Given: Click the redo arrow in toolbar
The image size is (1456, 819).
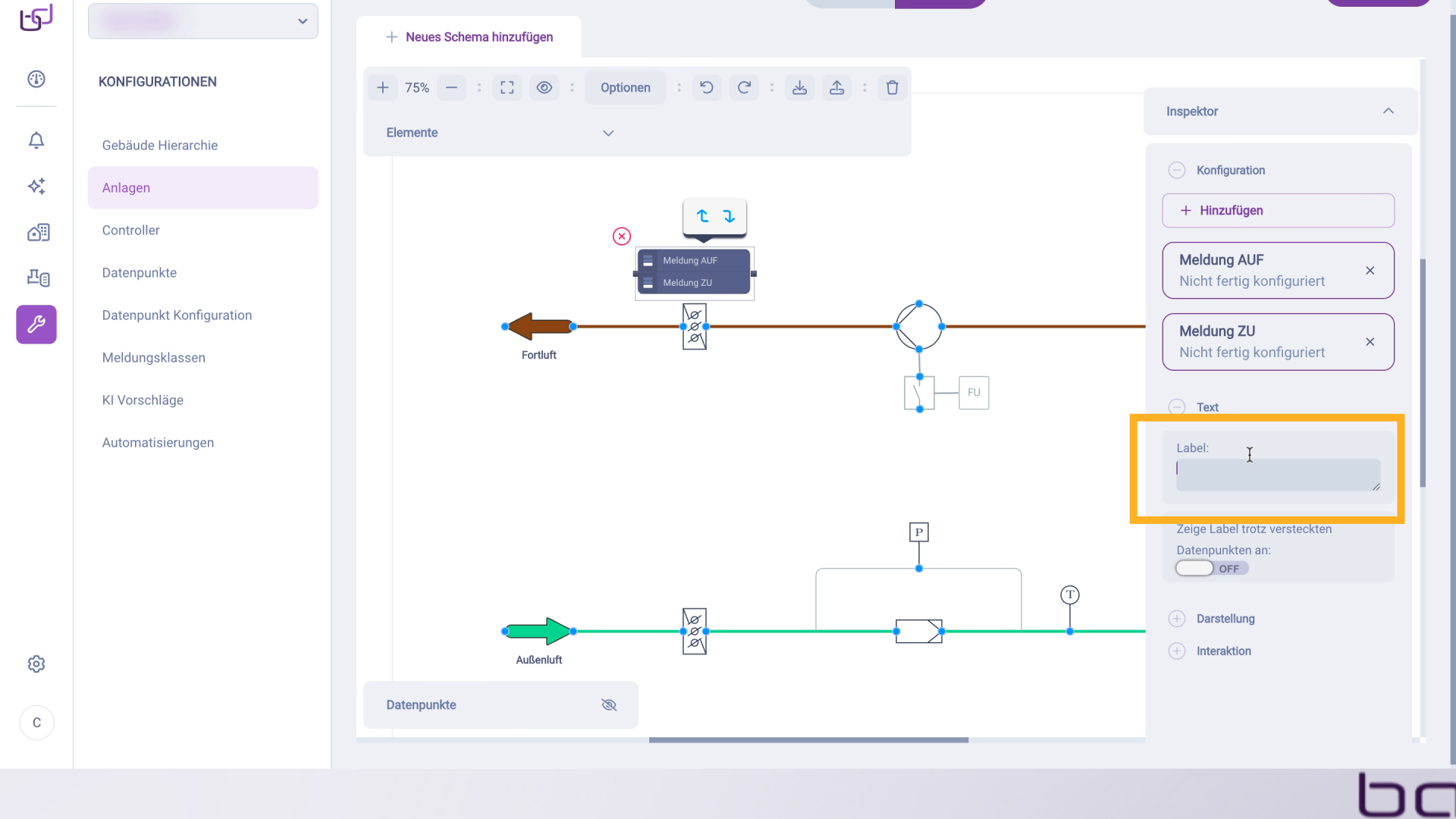Looking at the screenshot, I should point(744,87).
